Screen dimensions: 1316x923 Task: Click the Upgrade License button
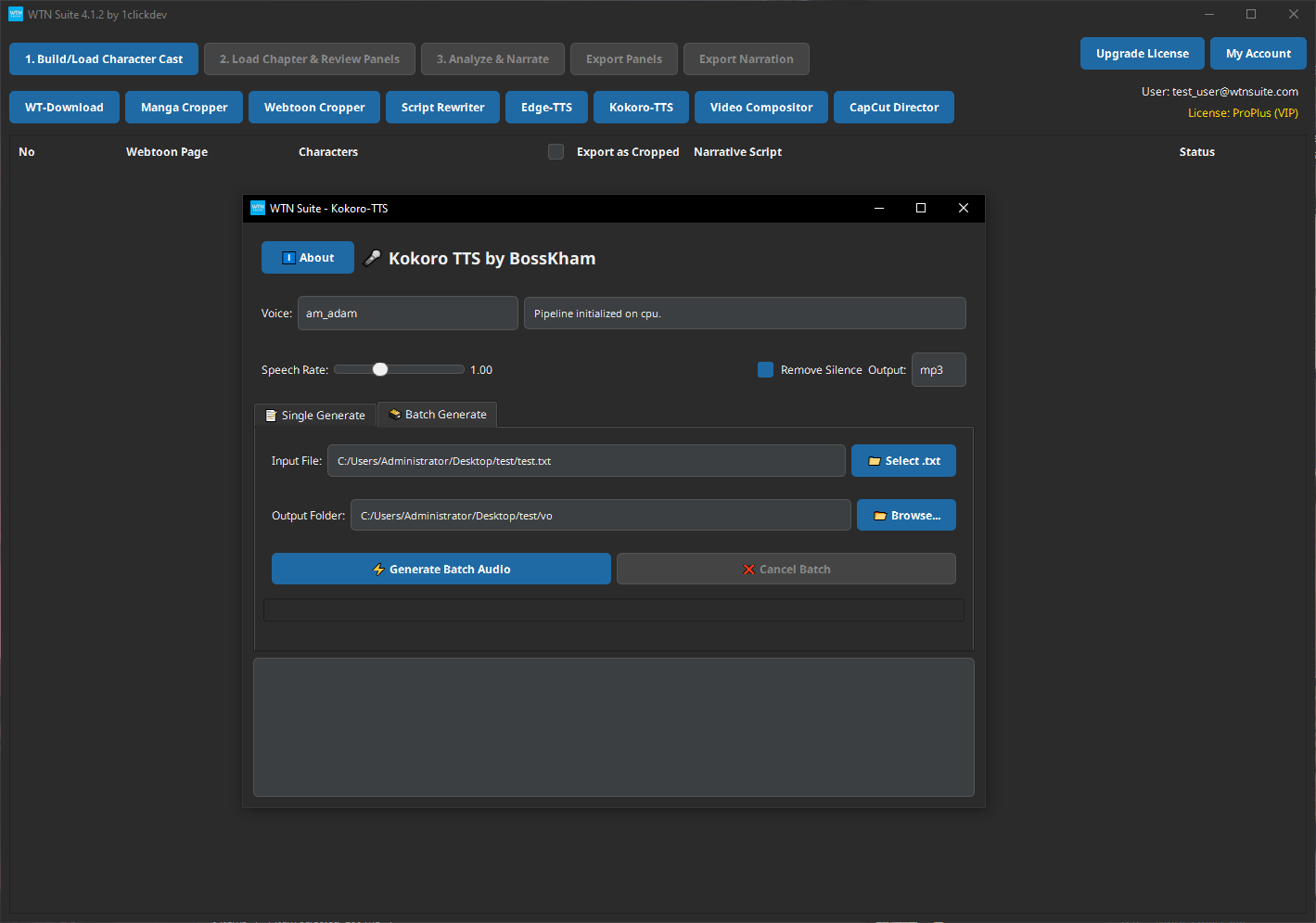coord(1142,53)
